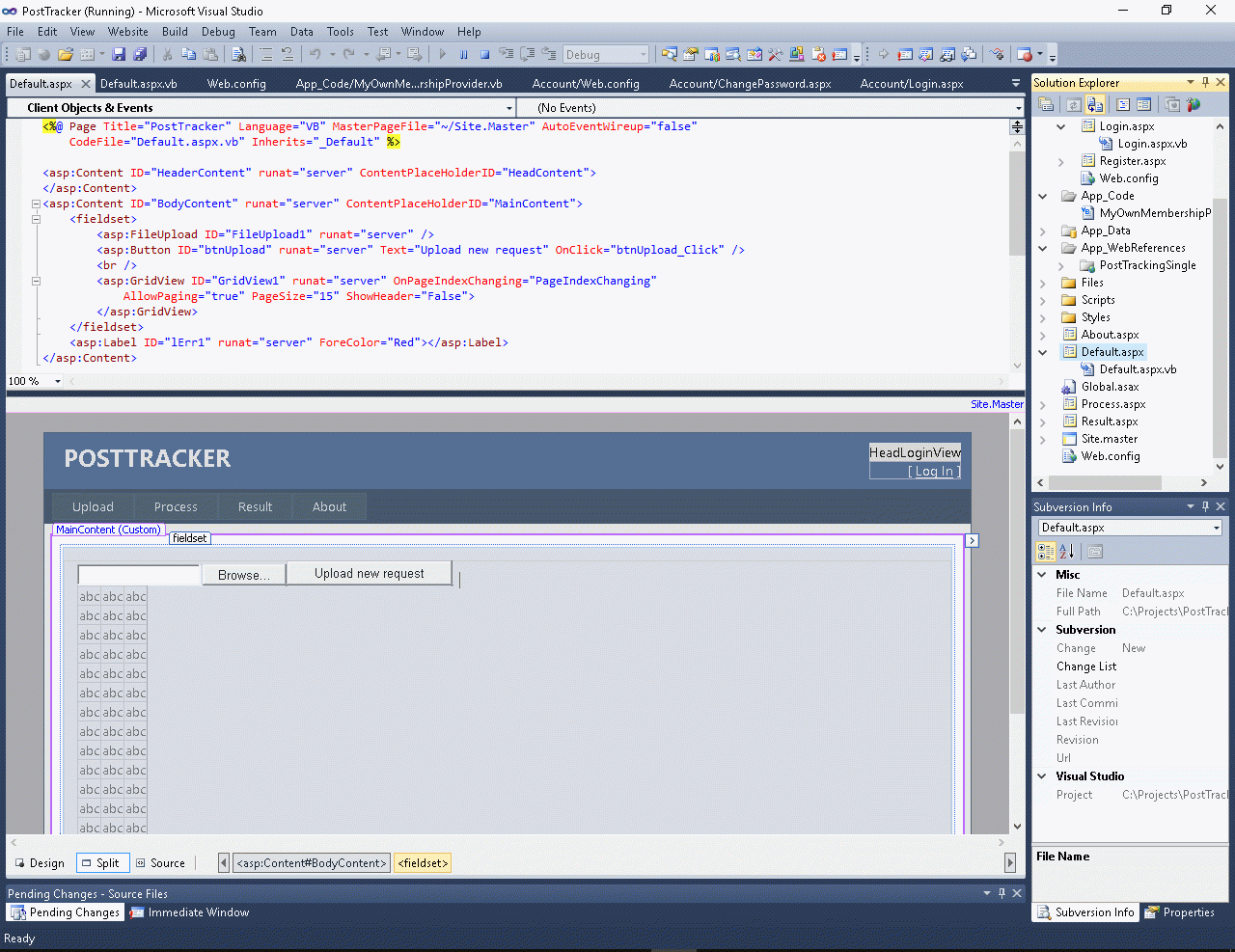
Task: Open Default.aspx dropdown in Subversion Info
Action: pyautogui.click(x=1217, y=528)
